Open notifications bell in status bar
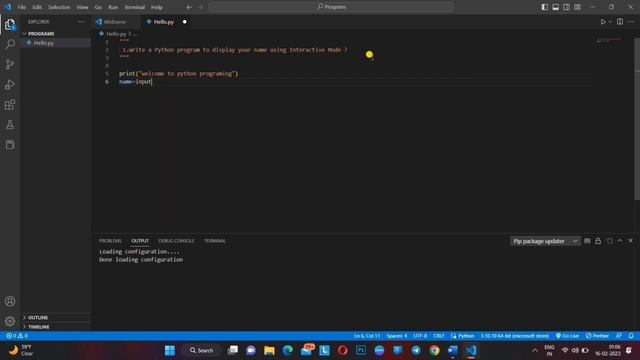This screenshot has width=640, height=360. (631, 336)
